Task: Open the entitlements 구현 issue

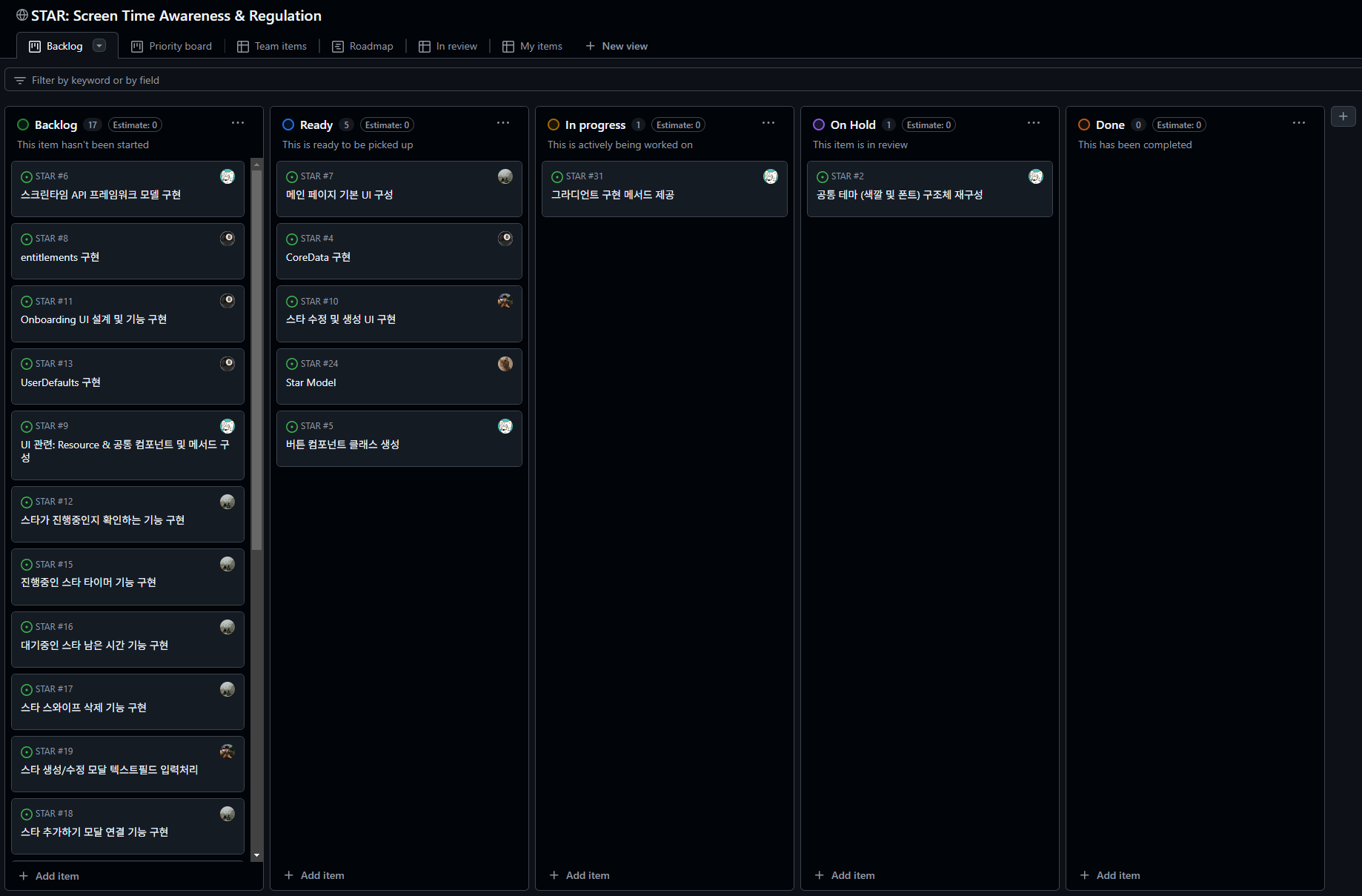Action: 60,257
